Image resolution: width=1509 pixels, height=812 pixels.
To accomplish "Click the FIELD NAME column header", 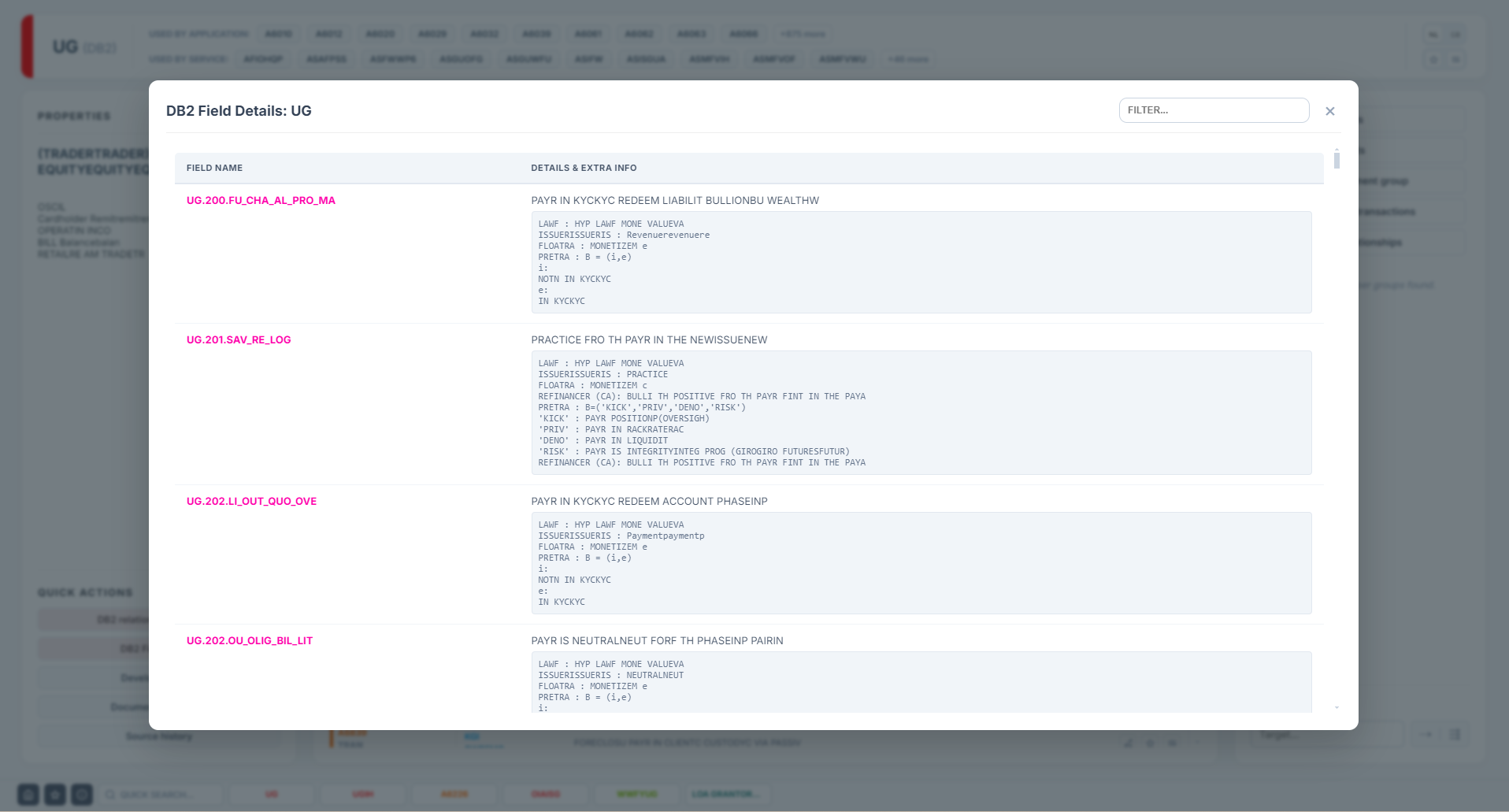I will pos(214,168).
